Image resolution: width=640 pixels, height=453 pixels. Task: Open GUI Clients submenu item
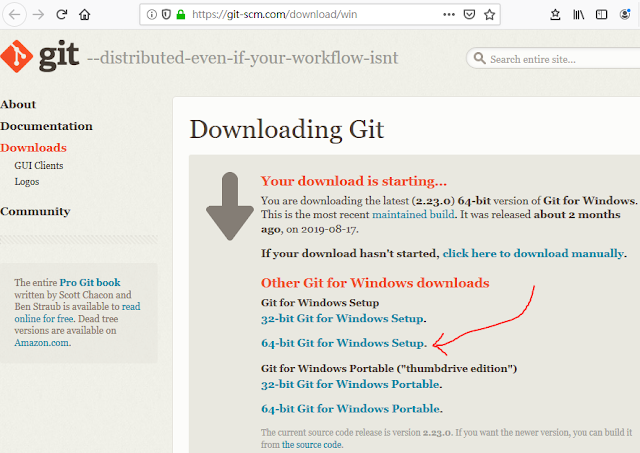pyautogui.click(x=39, y=166)
